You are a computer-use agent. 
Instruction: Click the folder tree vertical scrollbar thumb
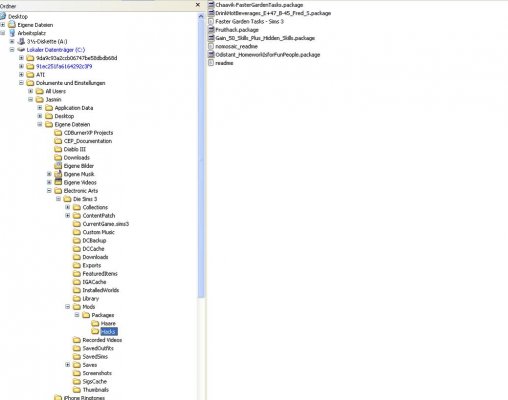tap(201, 158)
